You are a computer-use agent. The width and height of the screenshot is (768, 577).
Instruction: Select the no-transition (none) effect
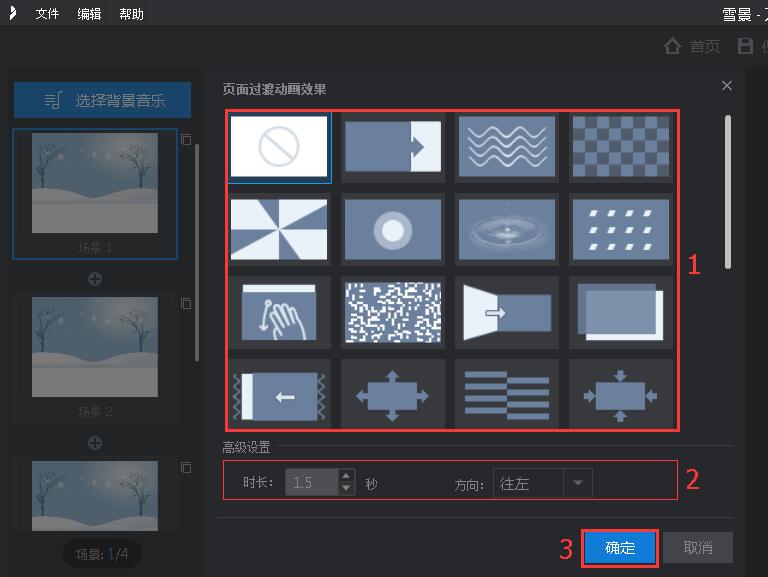[279, 147]
